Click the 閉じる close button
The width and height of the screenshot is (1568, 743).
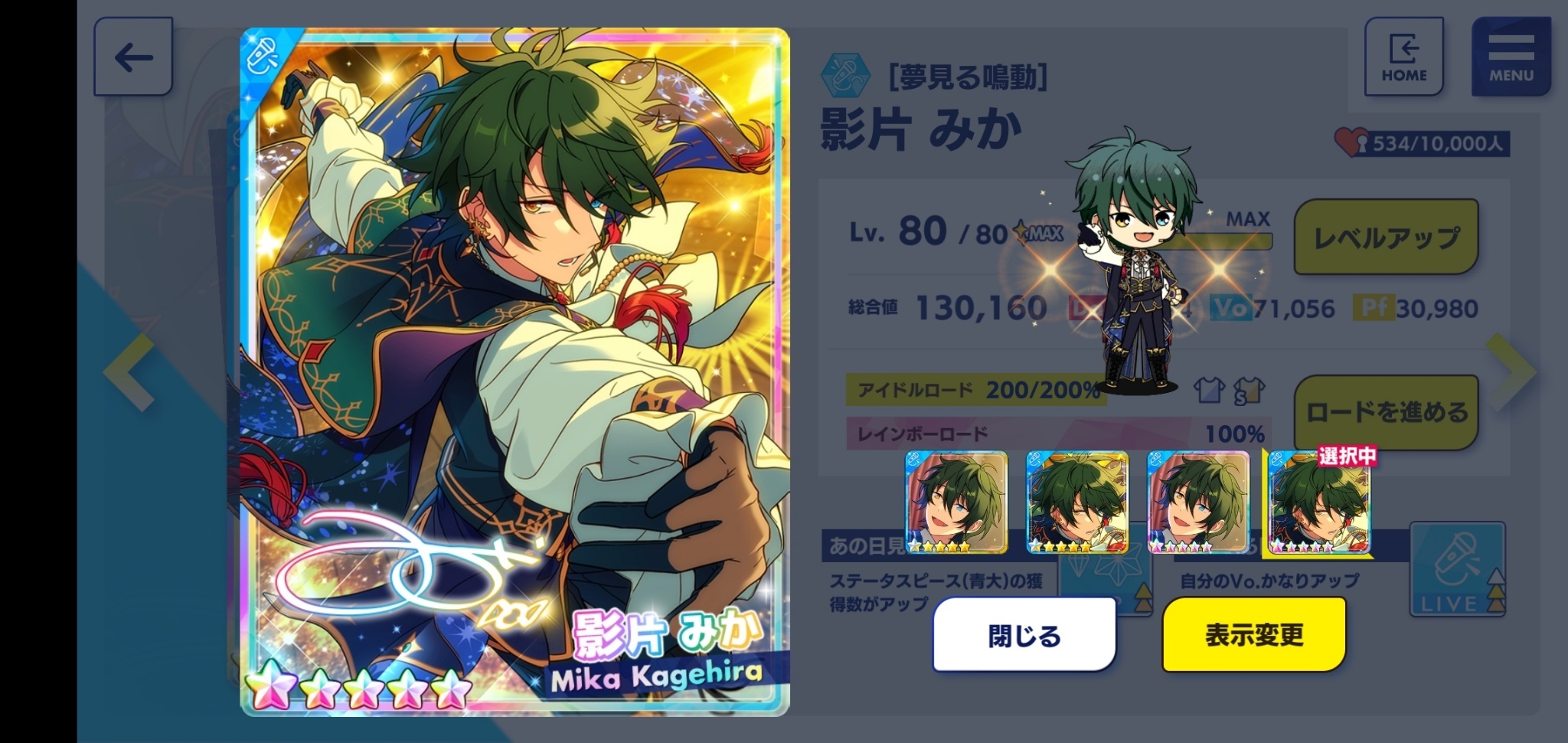coord(1024,635)
